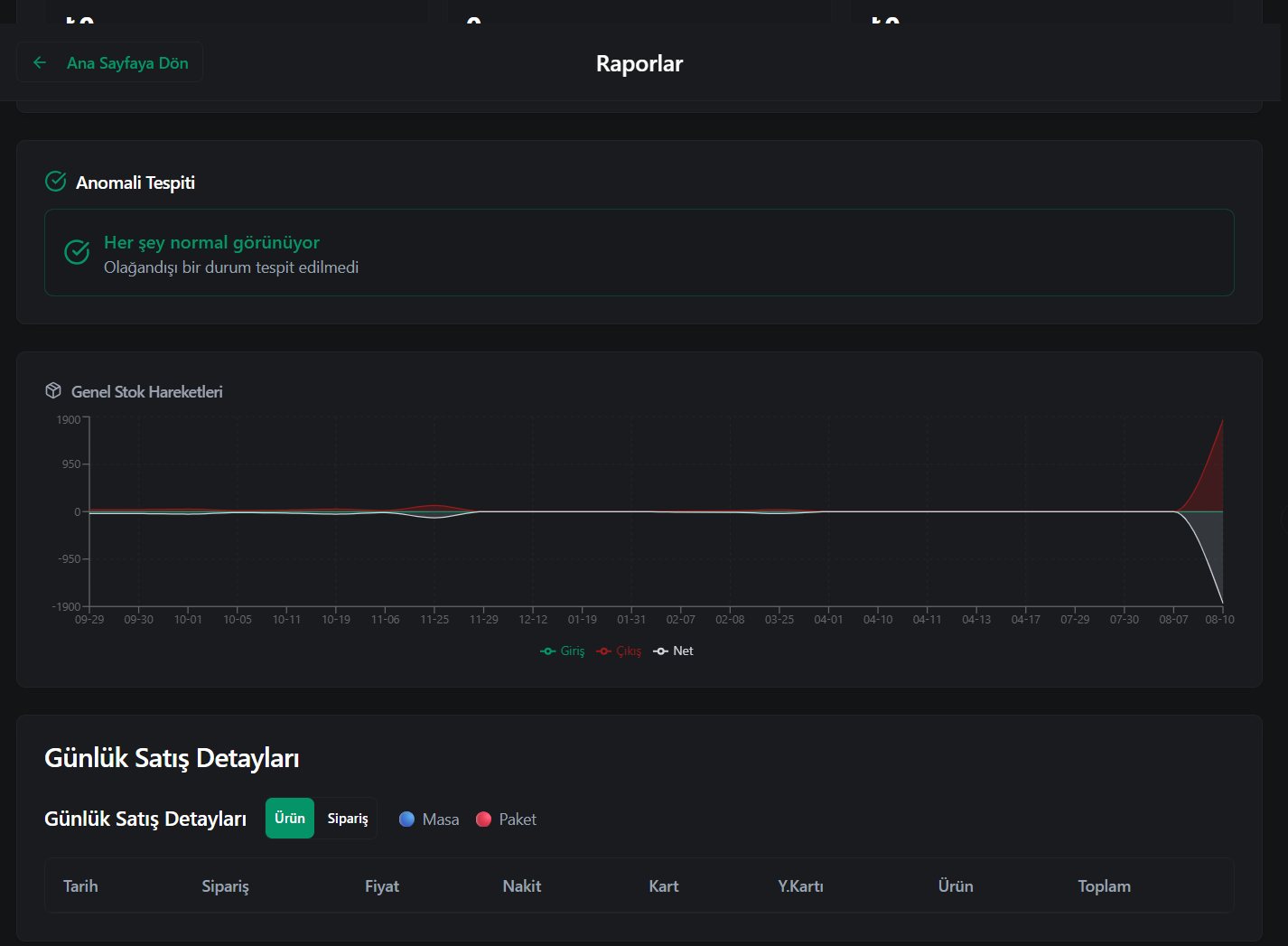1288x946 pixels.
Task: Click the Nakit column header
Action: point(522,885)
